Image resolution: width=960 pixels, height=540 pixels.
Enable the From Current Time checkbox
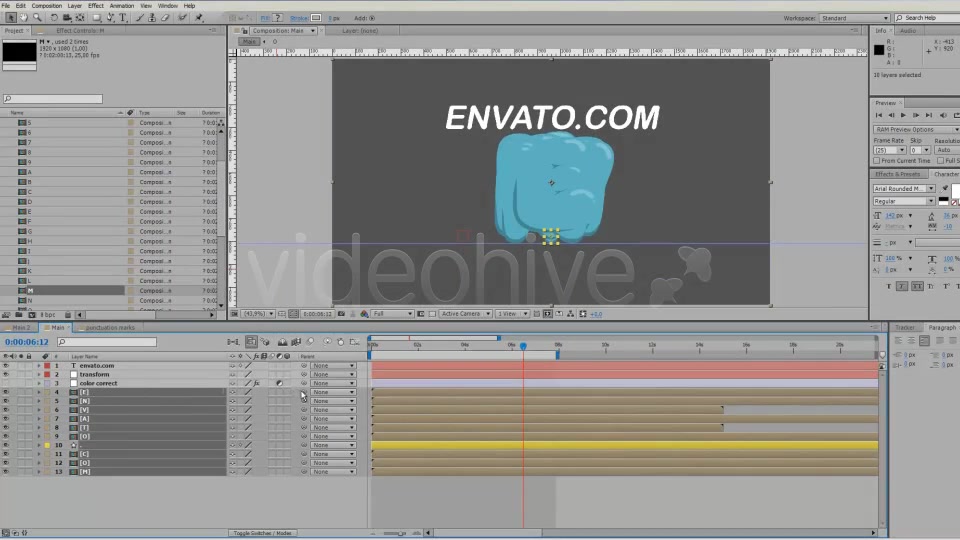pos(877,160)
